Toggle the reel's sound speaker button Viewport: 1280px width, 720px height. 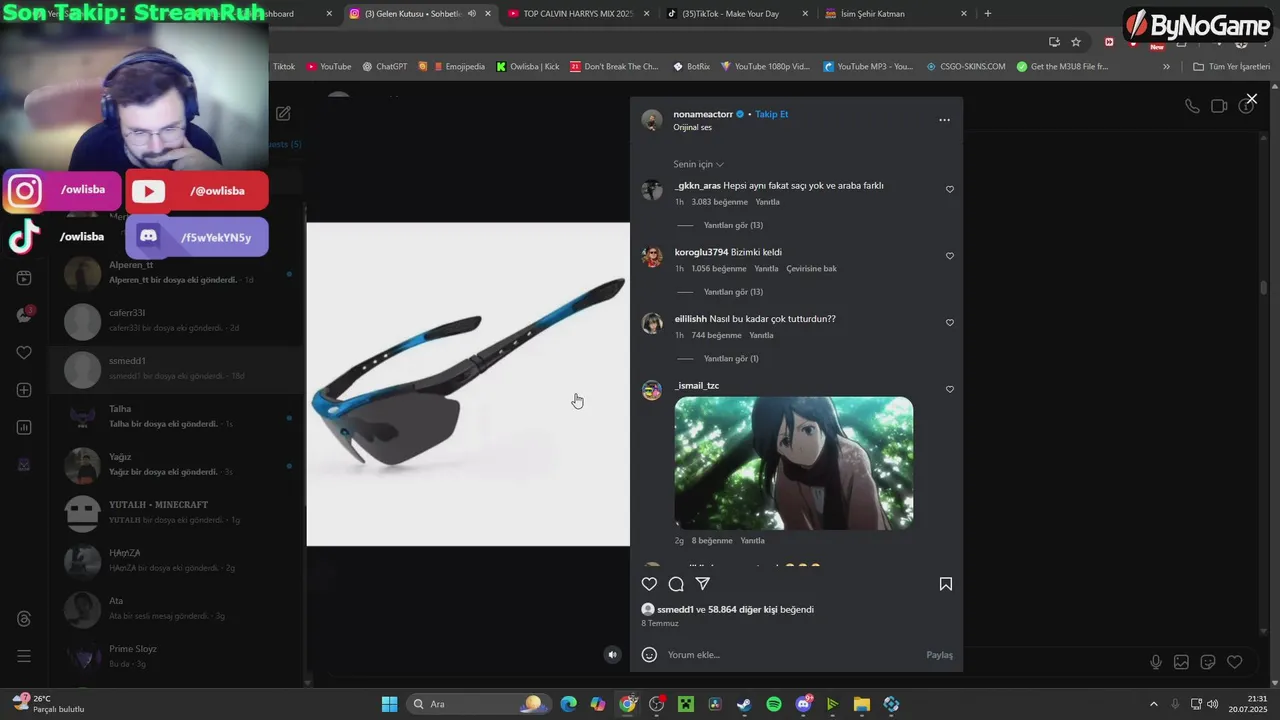(x=613, y=655)
